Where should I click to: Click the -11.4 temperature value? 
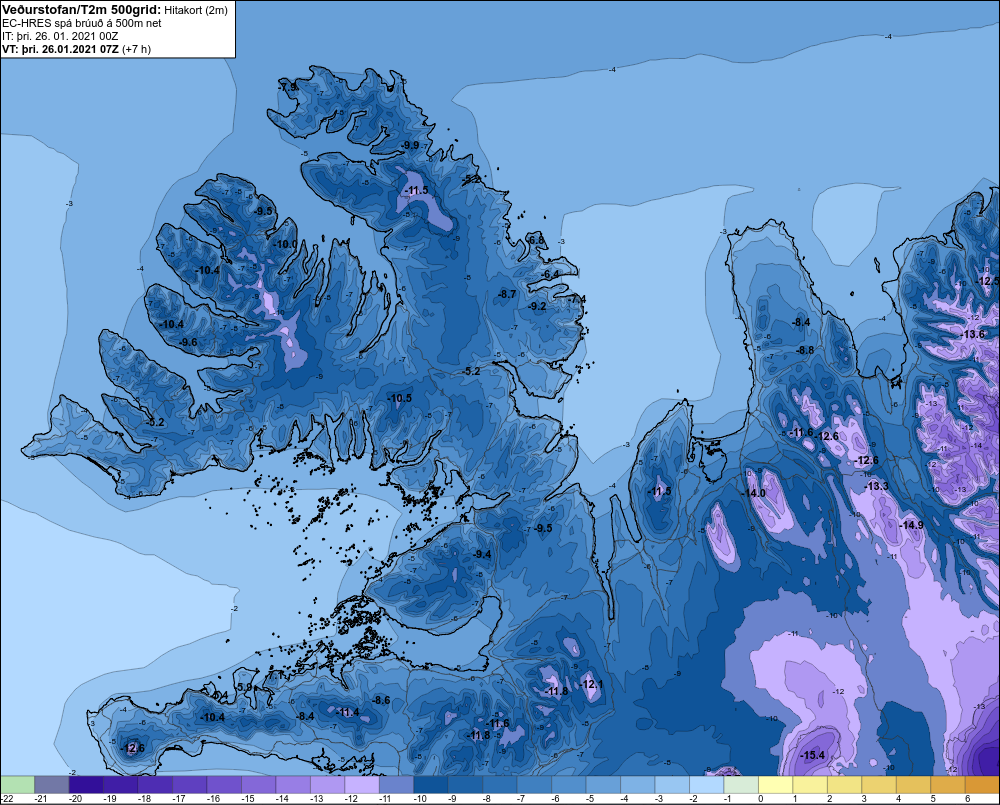(x=347, y=713)
